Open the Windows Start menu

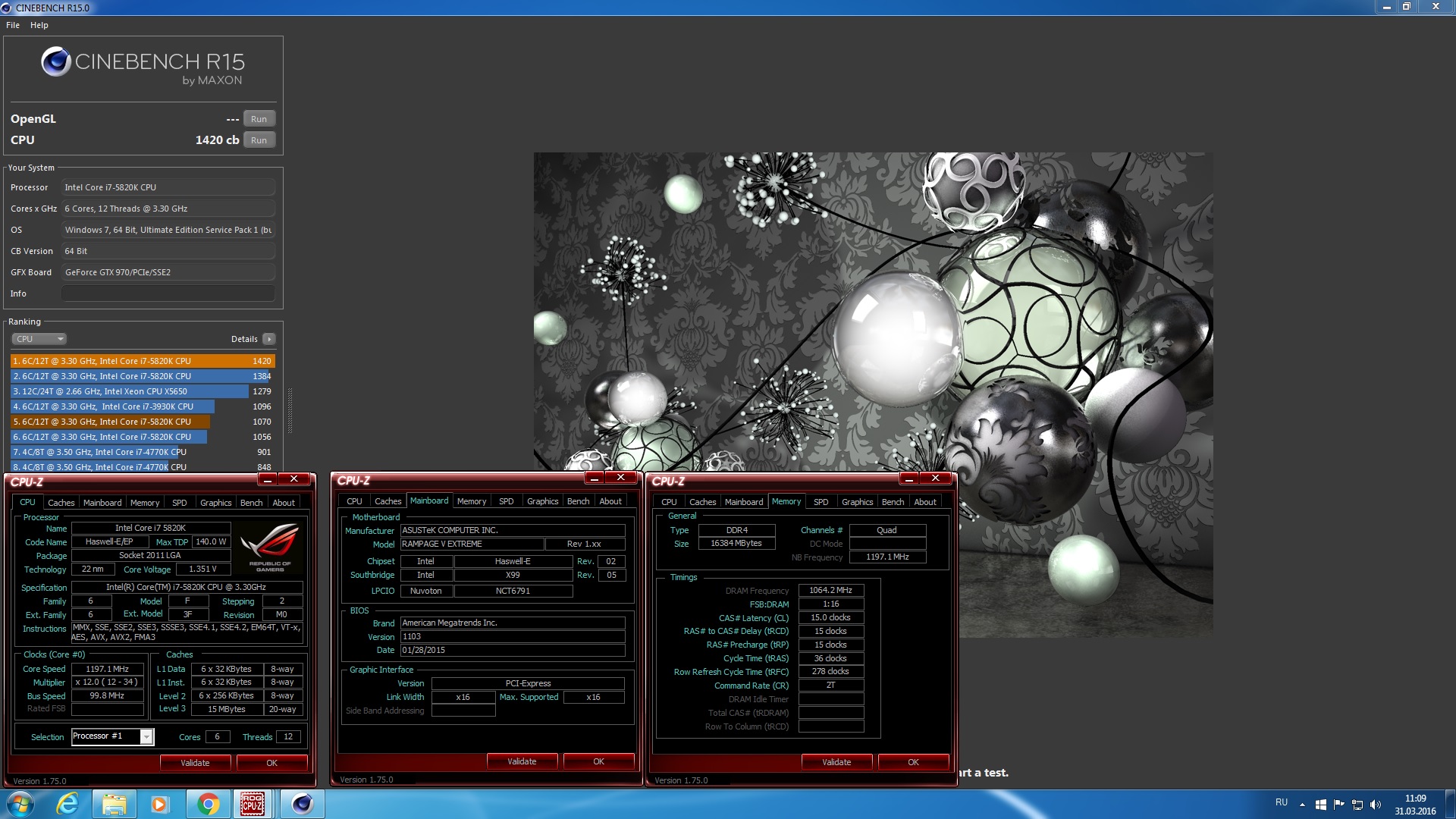(x=20, y=804)
